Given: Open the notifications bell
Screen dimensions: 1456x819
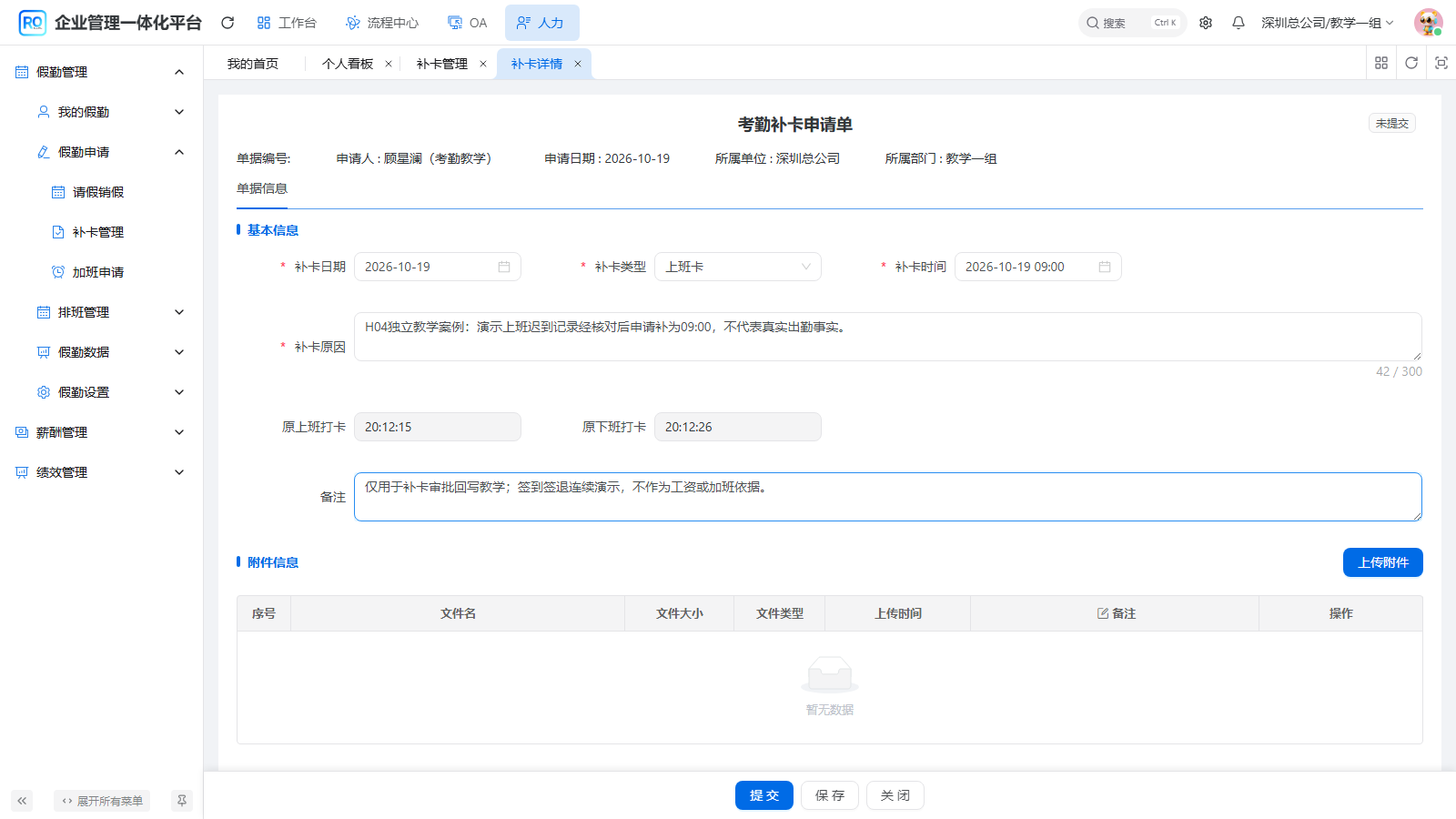Looking at the screenshot, I should pos(1239,23).
